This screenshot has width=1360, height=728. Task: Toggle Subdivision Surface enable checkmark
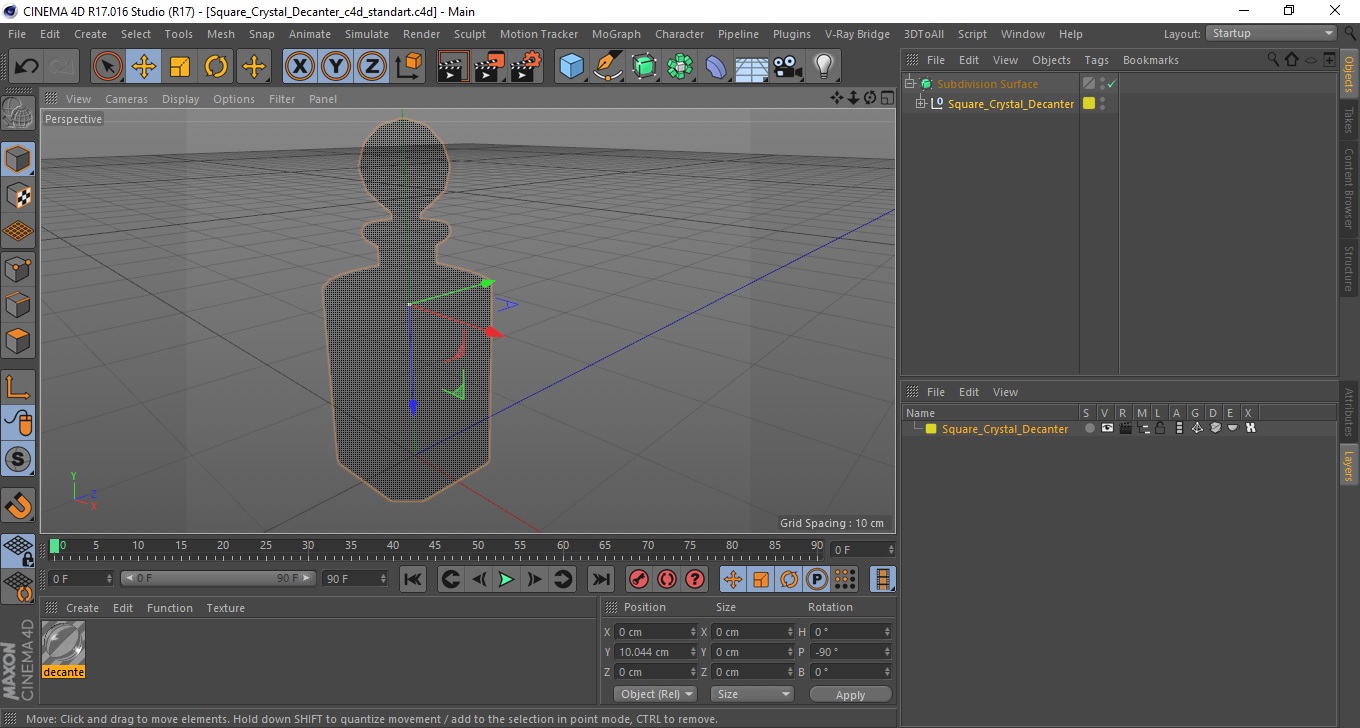1111,85
